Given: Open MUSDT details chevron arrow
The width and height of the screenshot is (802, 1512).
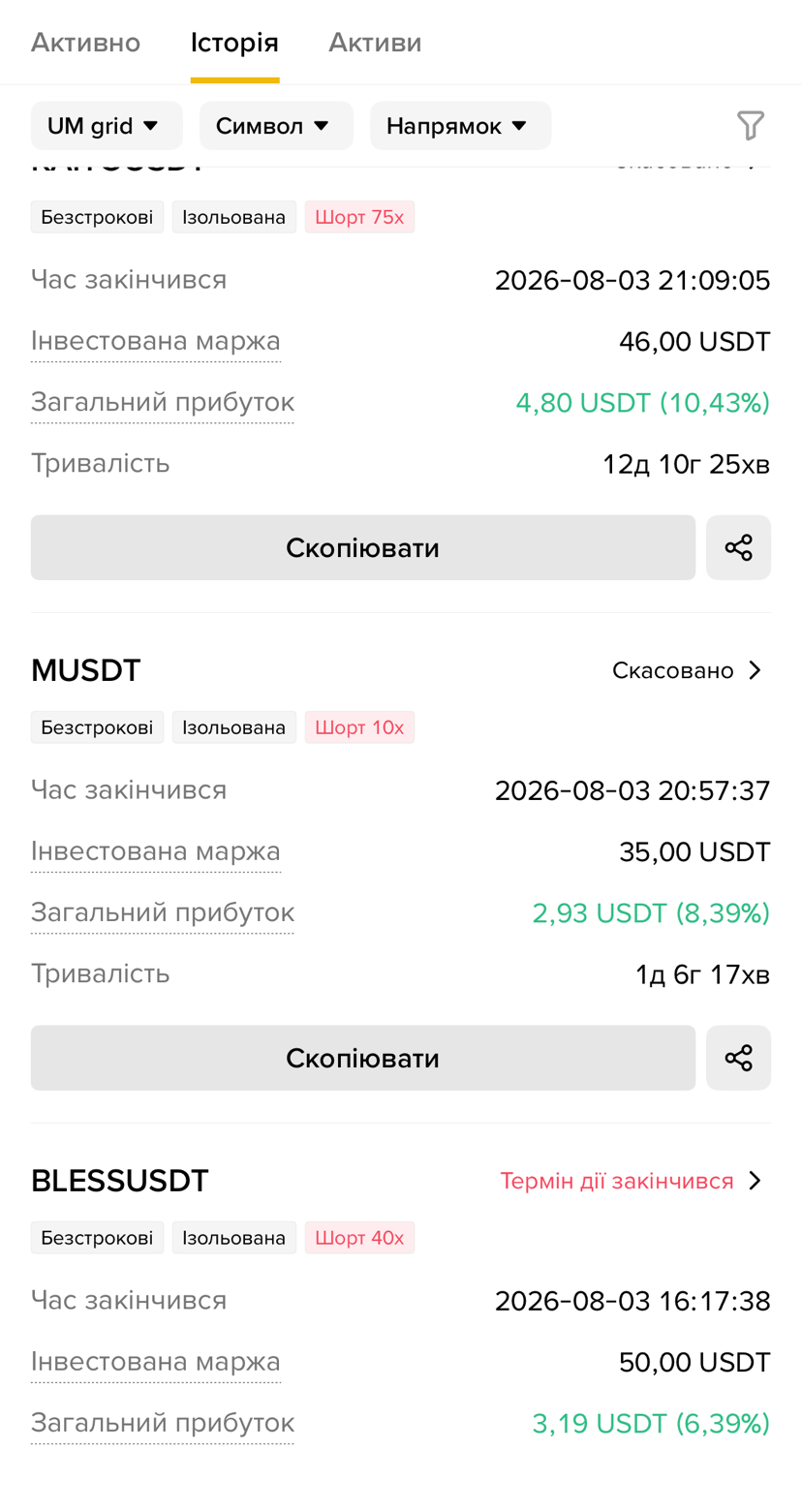Looking at the screenshot, I should [756, 670].
